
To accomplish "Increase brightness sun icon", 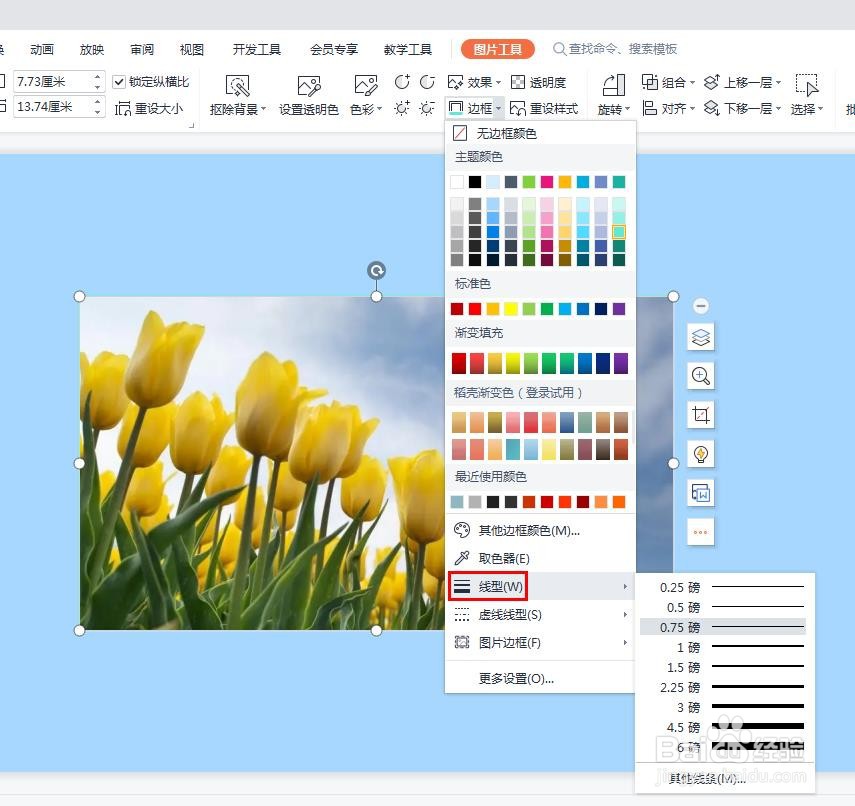I will (402, 107).
